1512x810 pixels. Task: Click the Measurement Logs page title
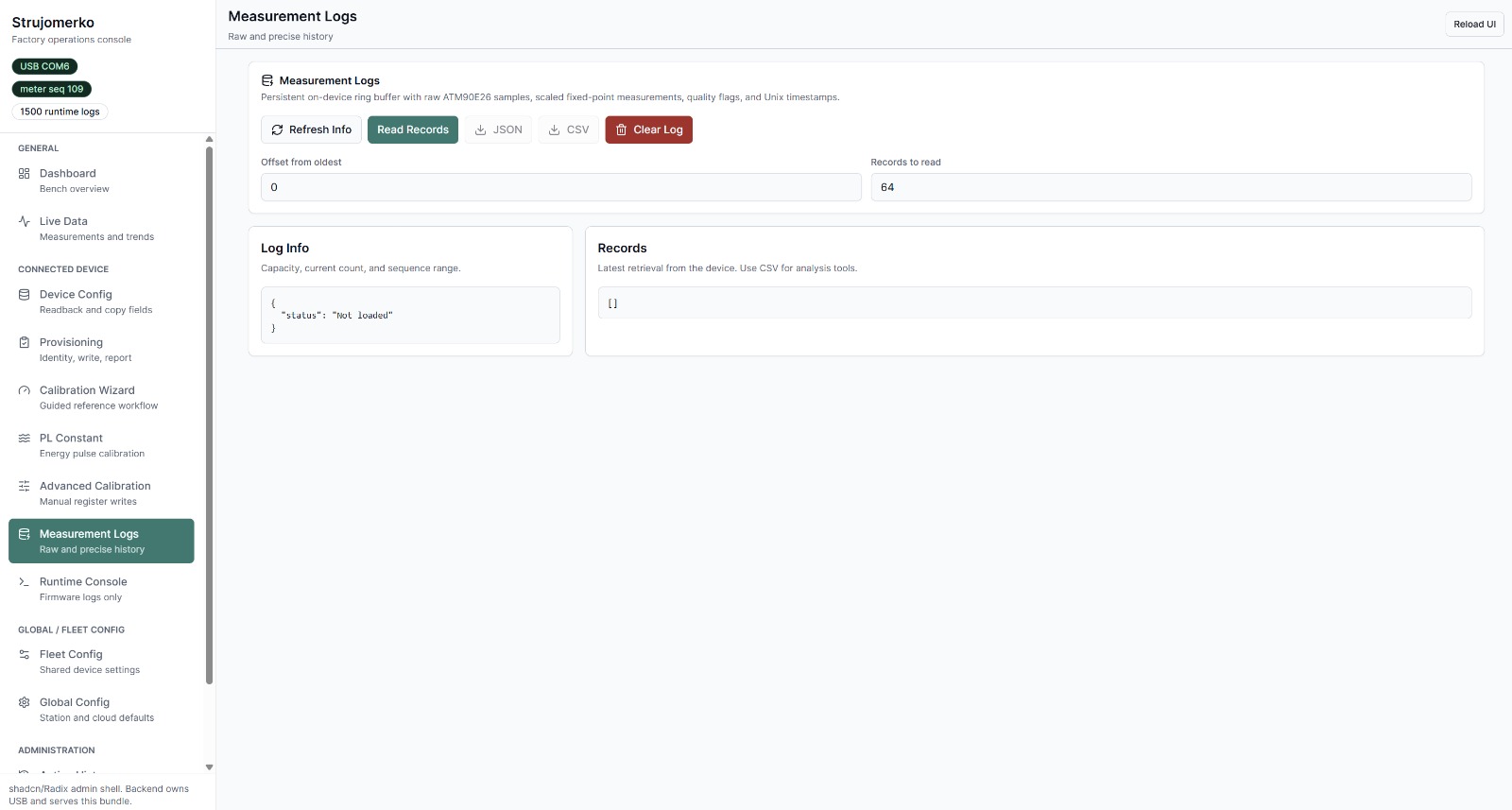click(292, 17)
